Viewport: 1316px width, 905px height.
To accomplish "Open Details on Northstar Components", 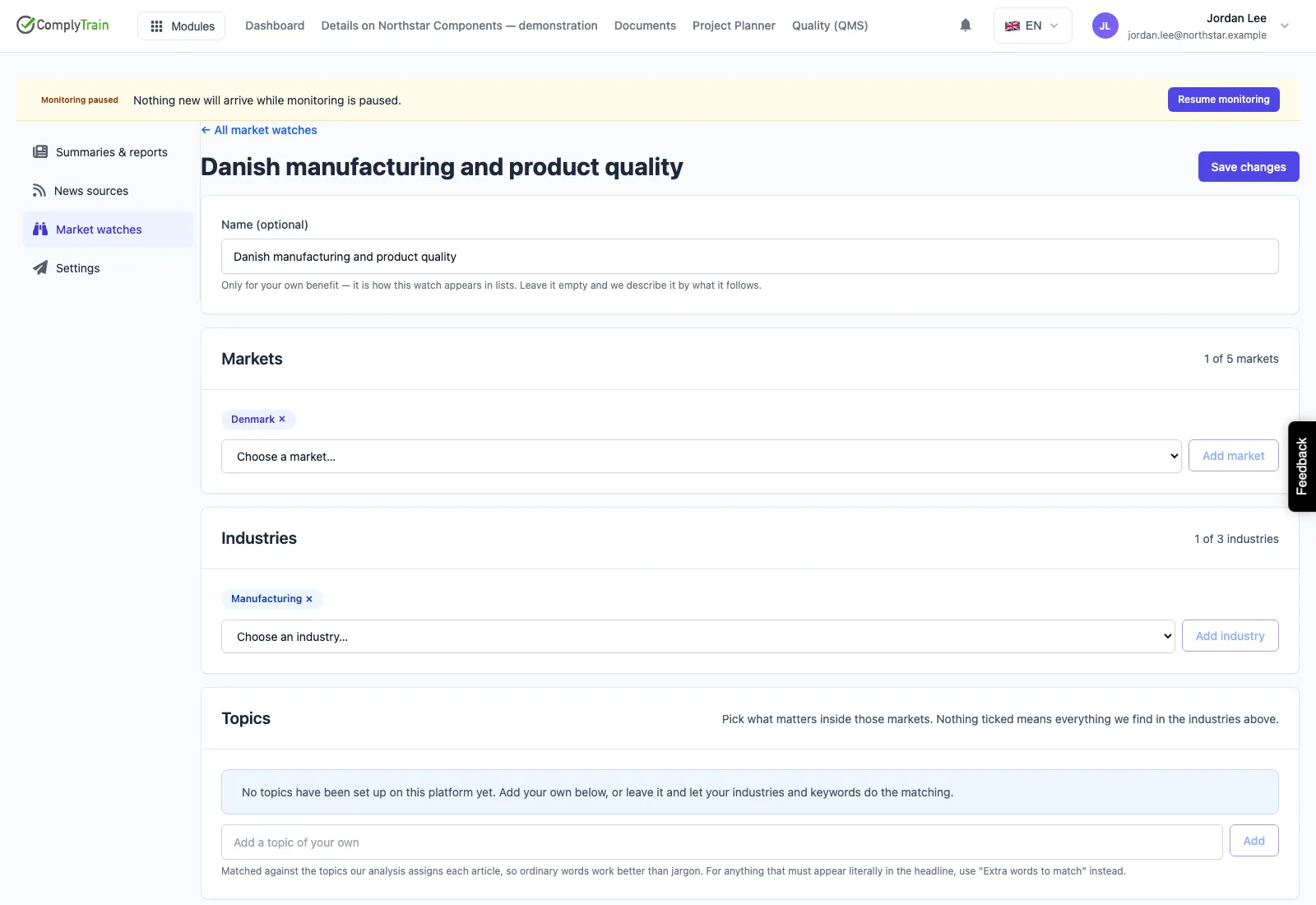I will coord(459,26).
